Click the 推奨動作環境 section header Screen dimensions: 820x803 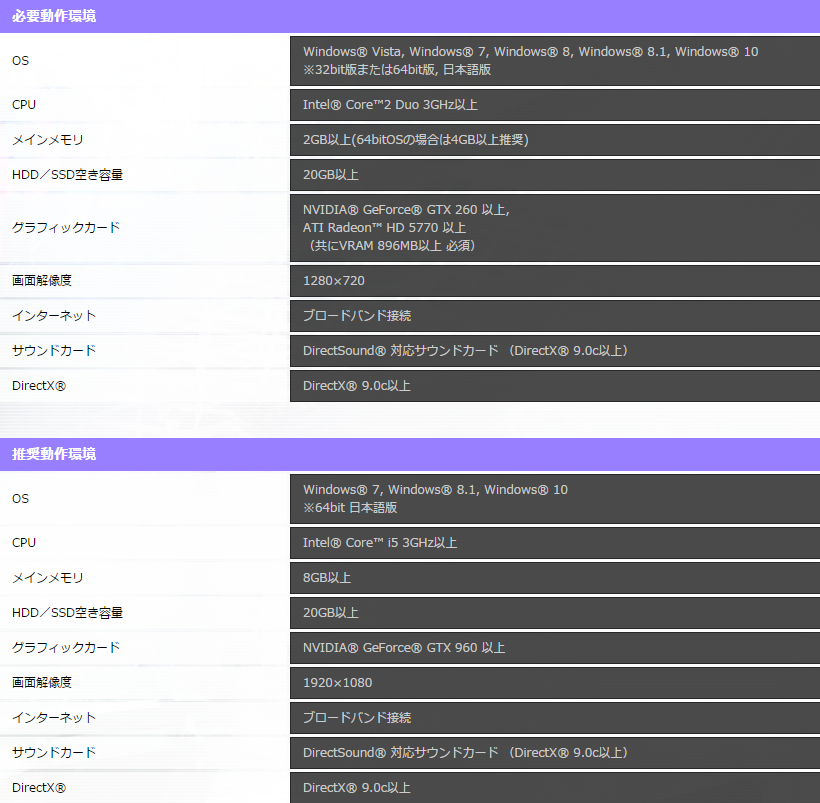point(410,454)
